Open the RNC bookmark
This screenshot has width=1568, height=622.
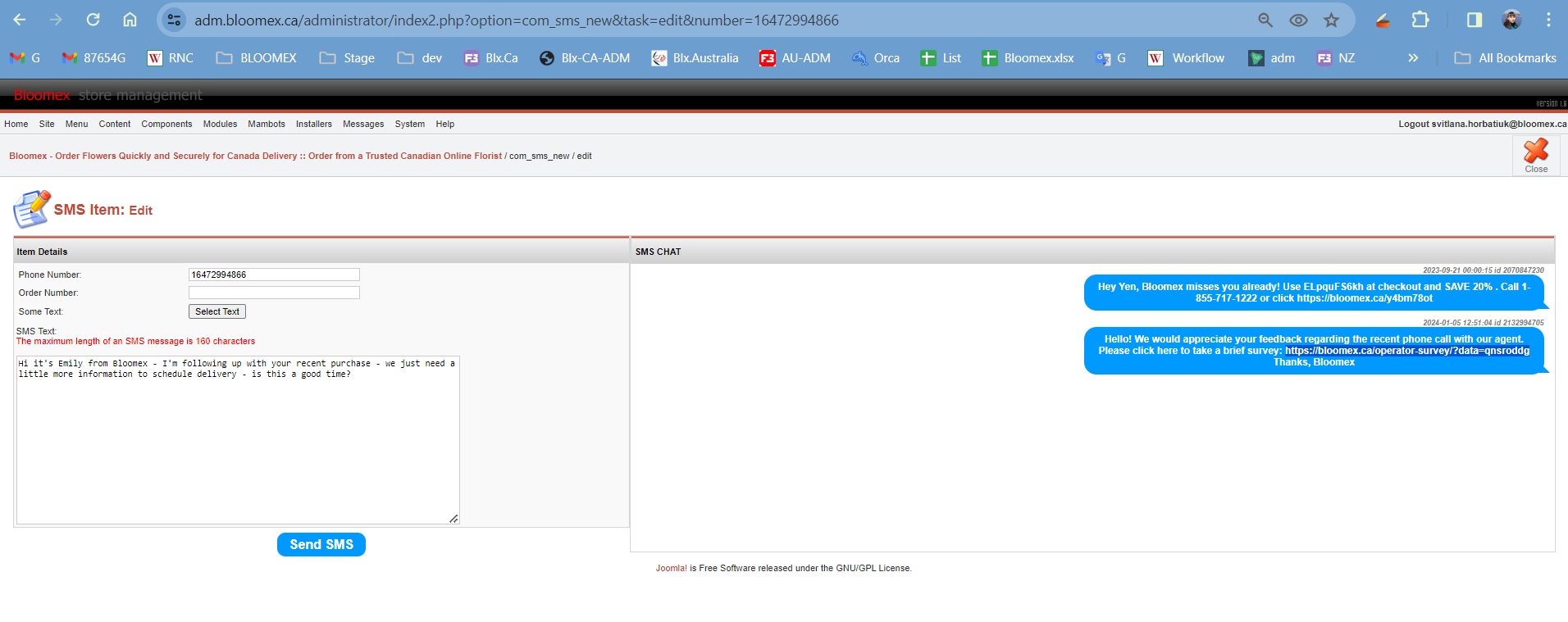pos(171,58)
